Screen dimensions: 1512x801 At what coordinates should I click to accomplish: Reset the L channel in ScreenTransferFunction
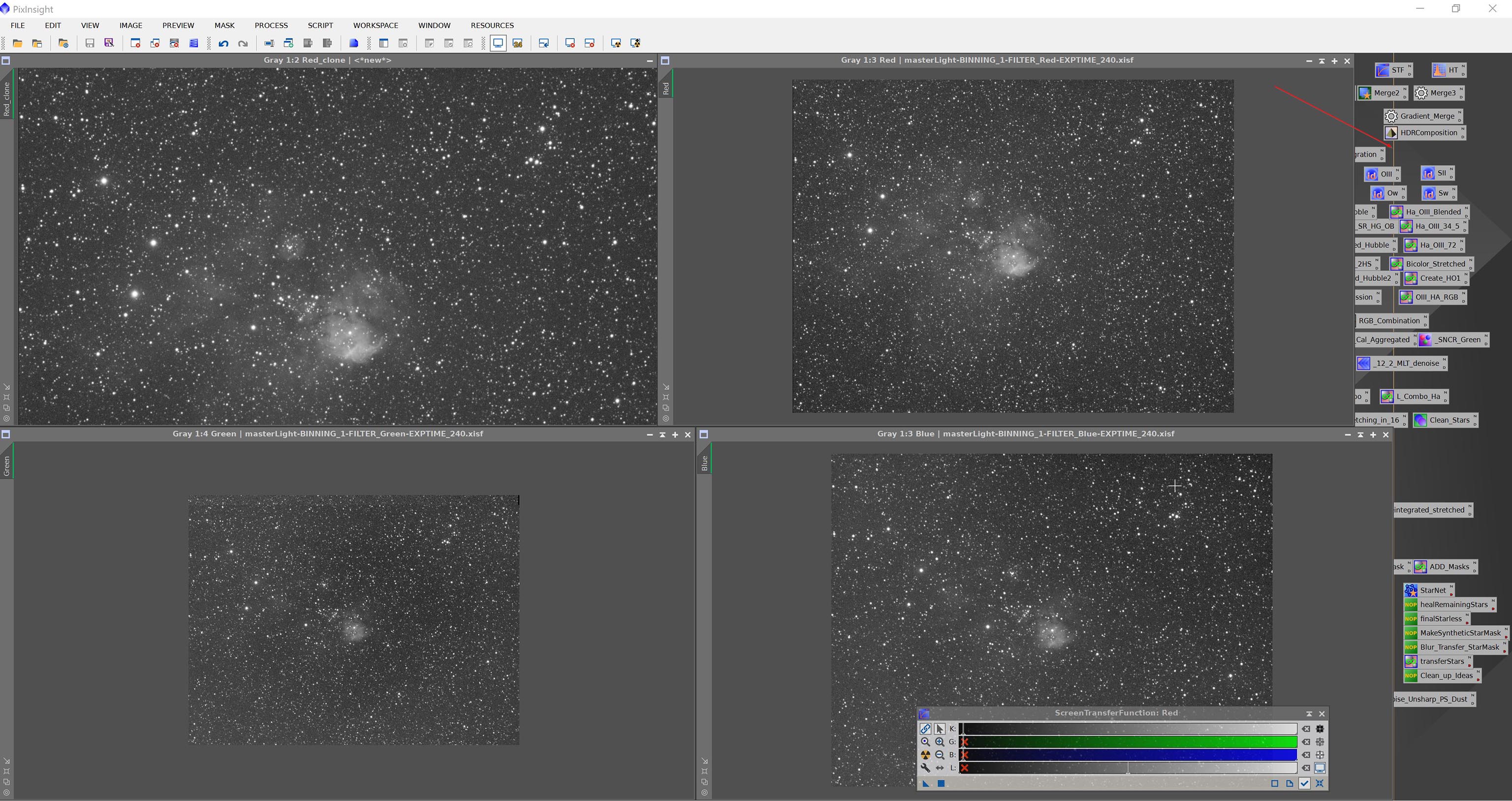[1306, 768]
